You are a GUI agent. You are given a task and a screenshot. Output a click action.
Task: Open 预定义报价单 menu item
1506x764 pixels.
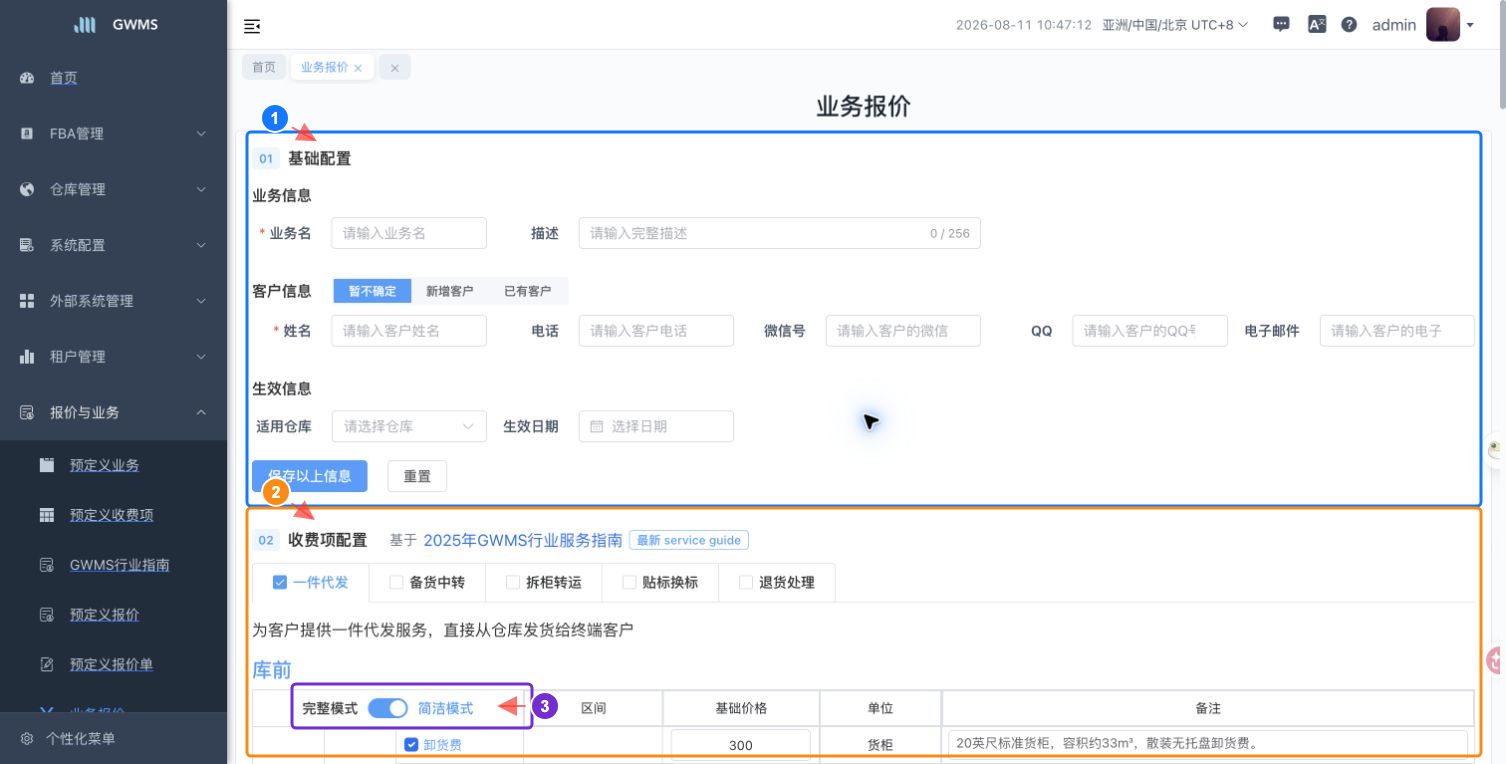point(111,665)
